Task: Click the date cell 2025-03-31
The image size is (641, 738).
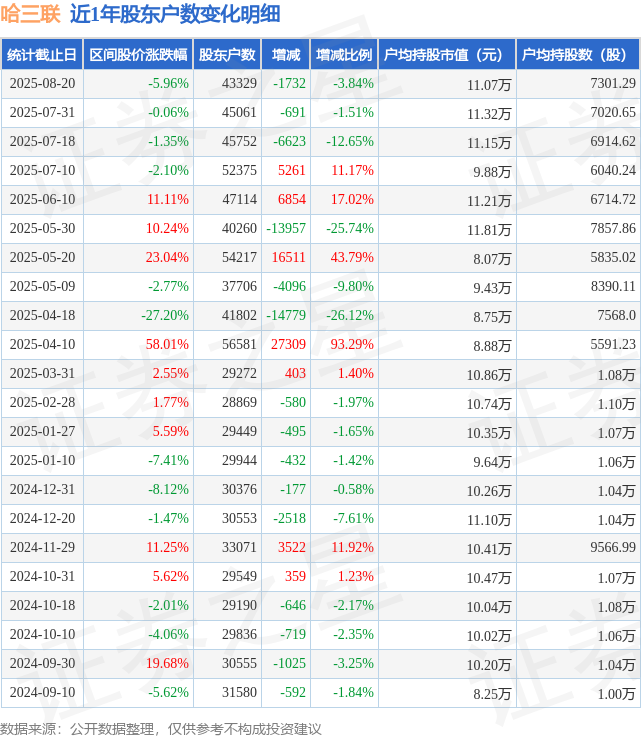Action: [x=42, y=373]
